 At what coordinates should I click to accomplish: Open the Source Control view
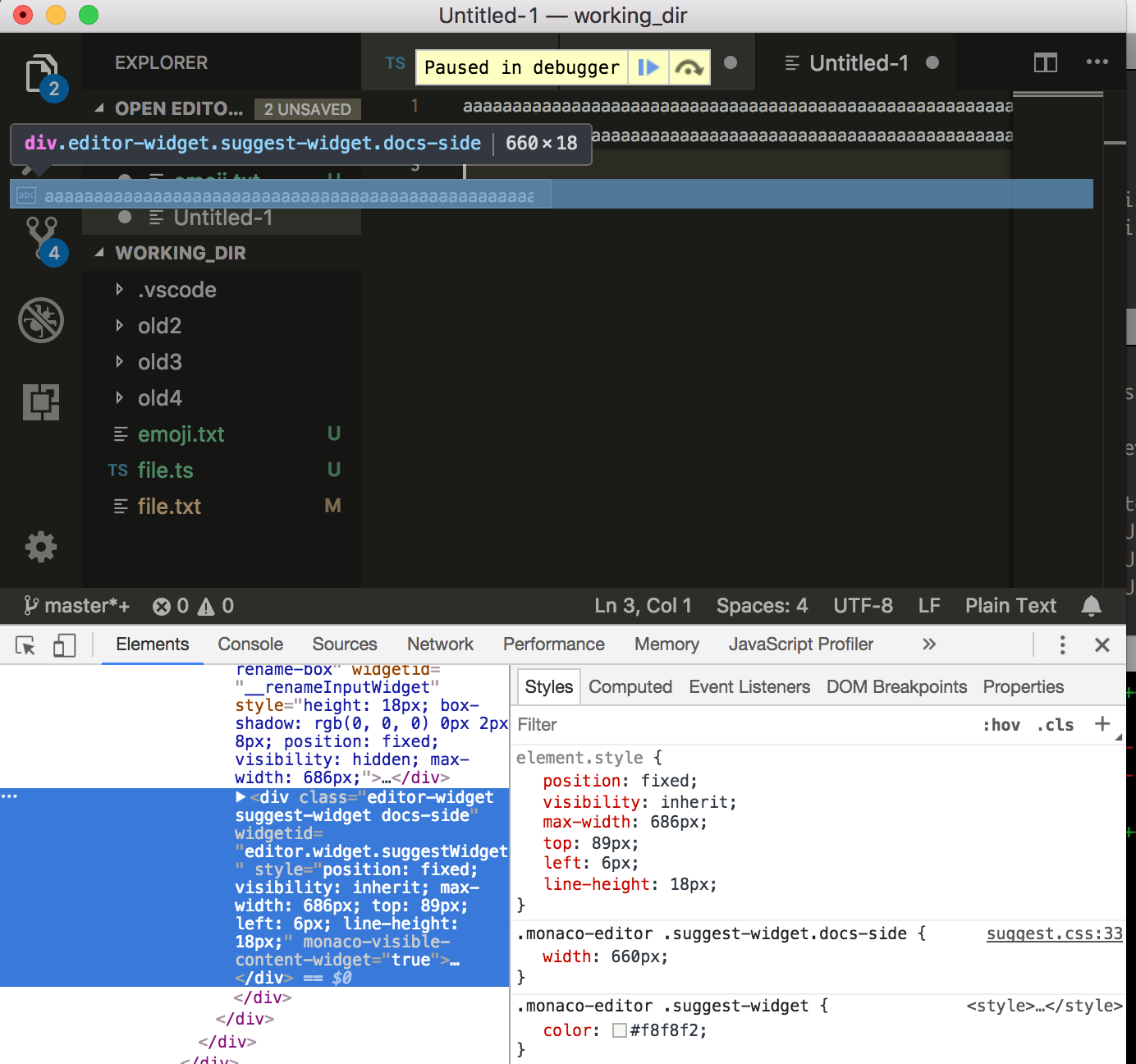coord(42,234)
